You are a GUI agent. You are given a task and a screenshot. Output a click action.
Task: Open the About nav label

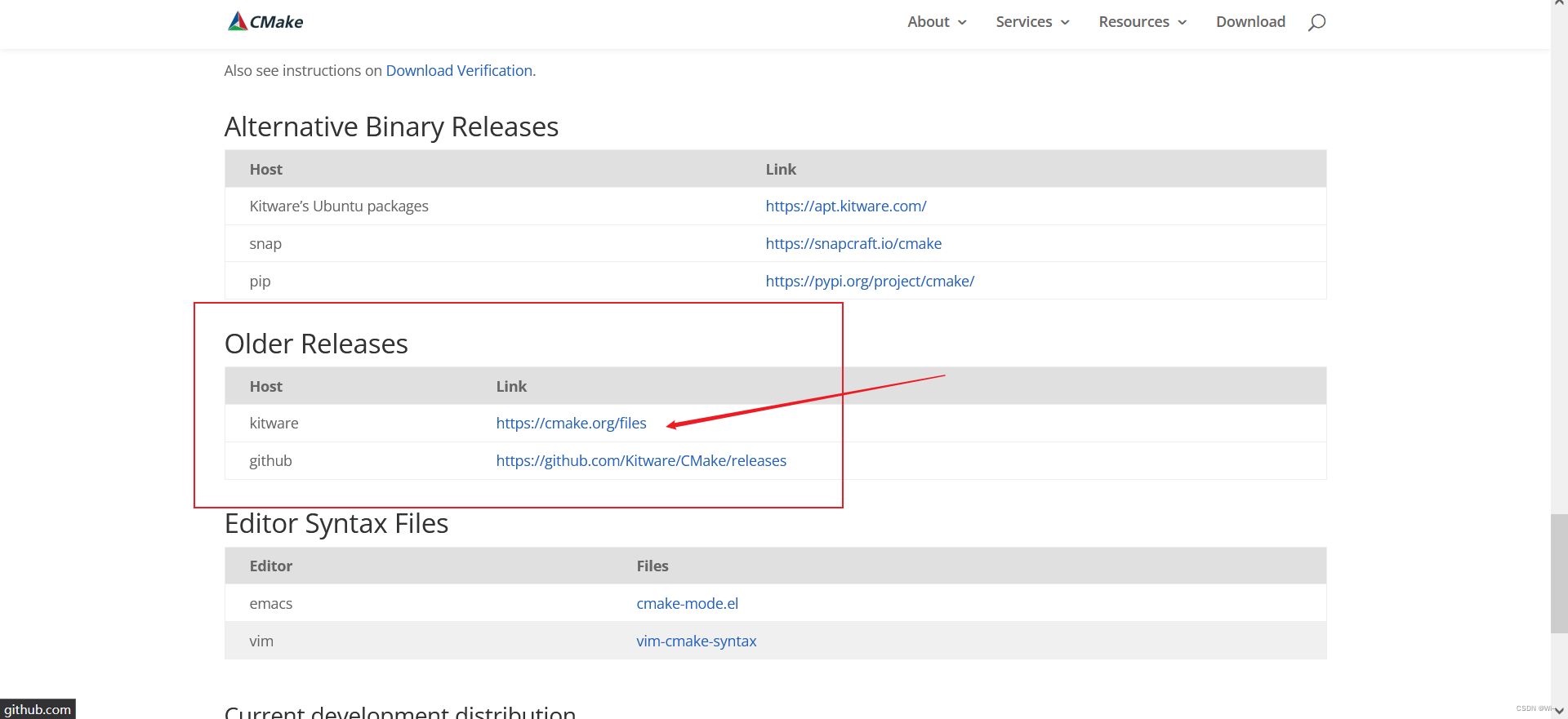coord(929,22)
